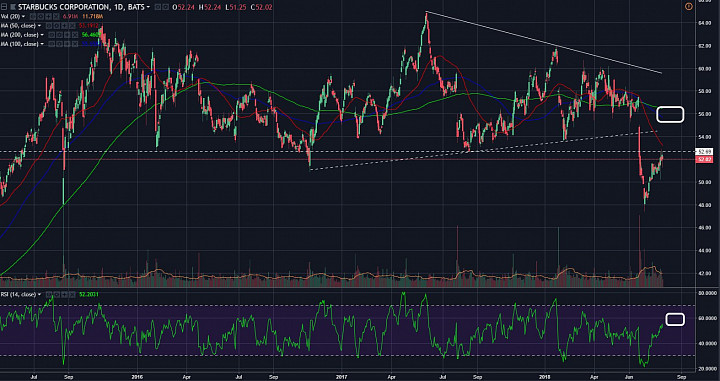Open the RSI (14, close) dropdown arrow
720x381 pixels.
(39, 294)
